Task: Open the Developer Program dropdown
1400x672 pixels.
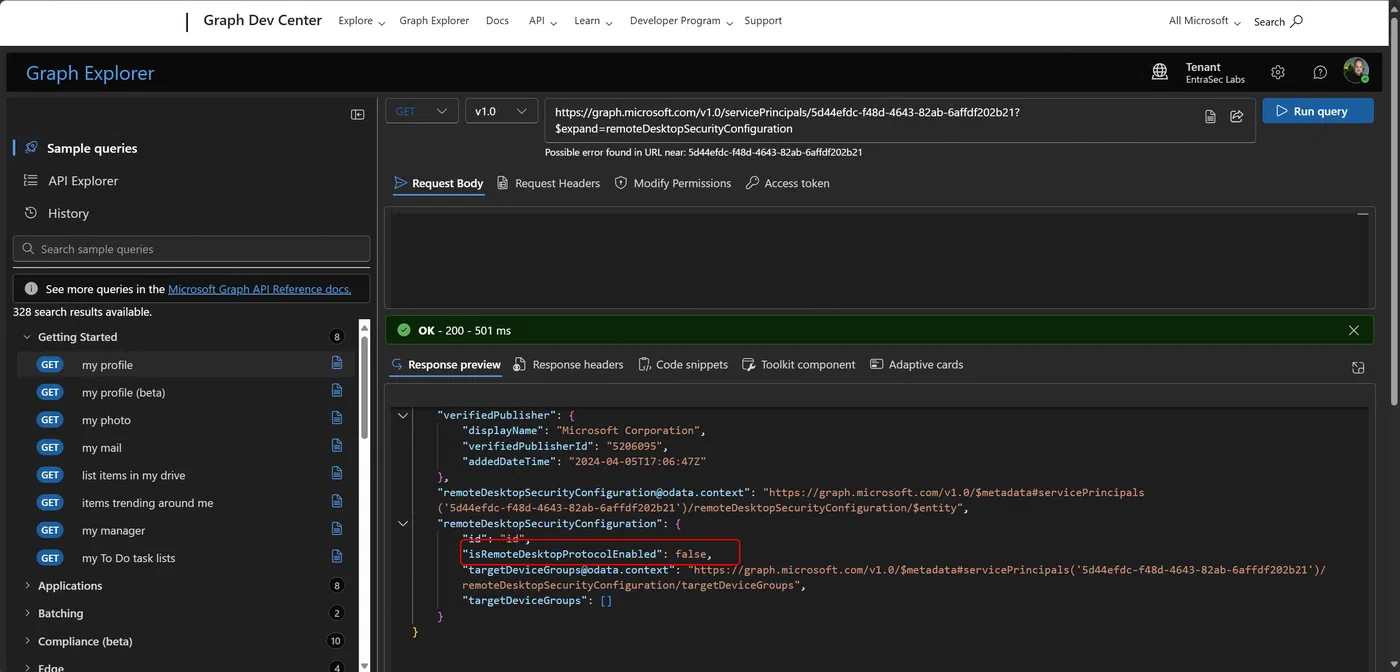Action: (681, 21)
